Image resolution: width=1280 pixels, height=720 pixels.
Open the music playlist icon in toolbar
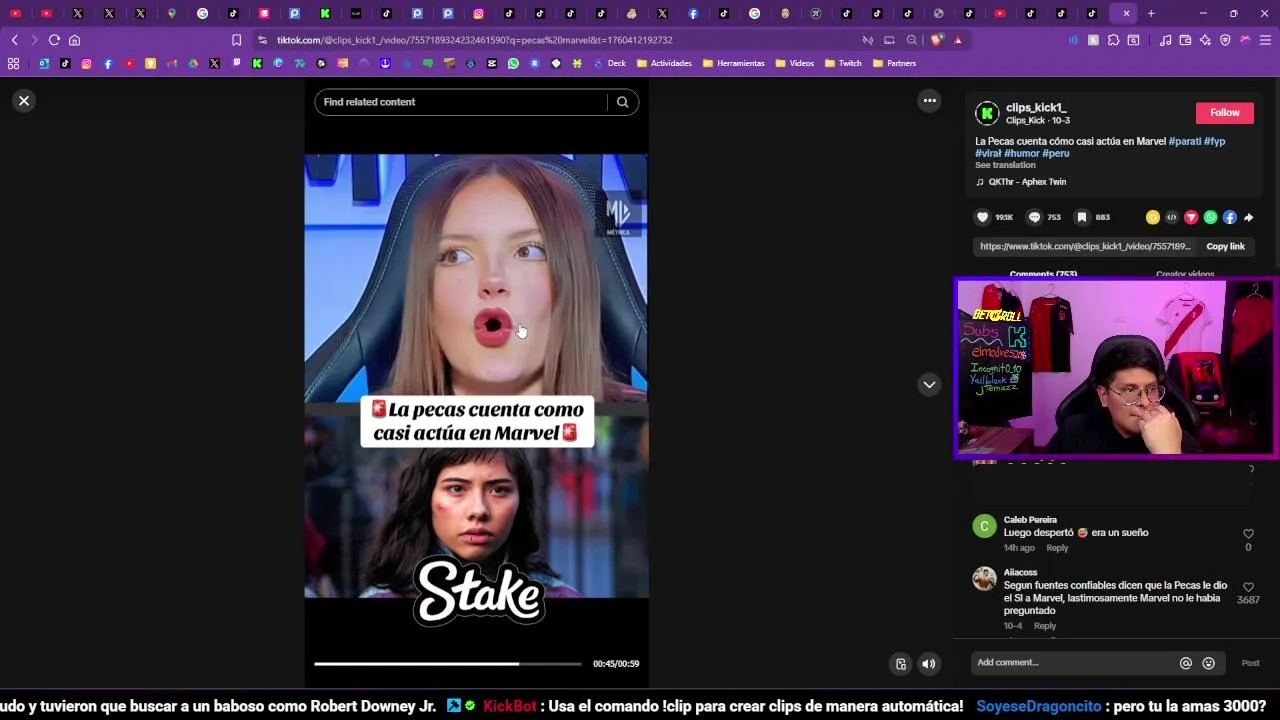coord(1165,40)
